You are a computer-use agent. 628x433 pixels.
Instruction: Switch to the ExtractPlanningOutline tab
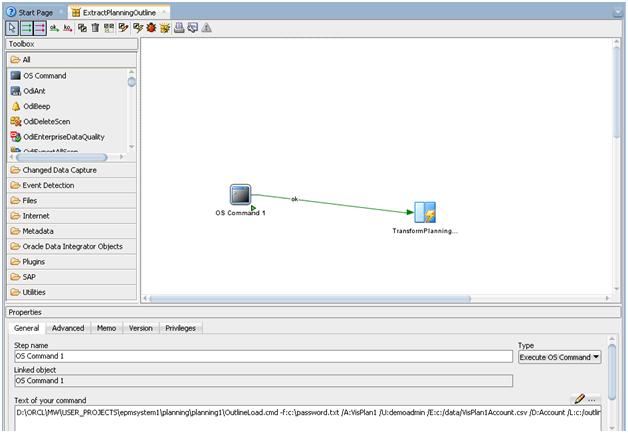[x=119, y=12]
